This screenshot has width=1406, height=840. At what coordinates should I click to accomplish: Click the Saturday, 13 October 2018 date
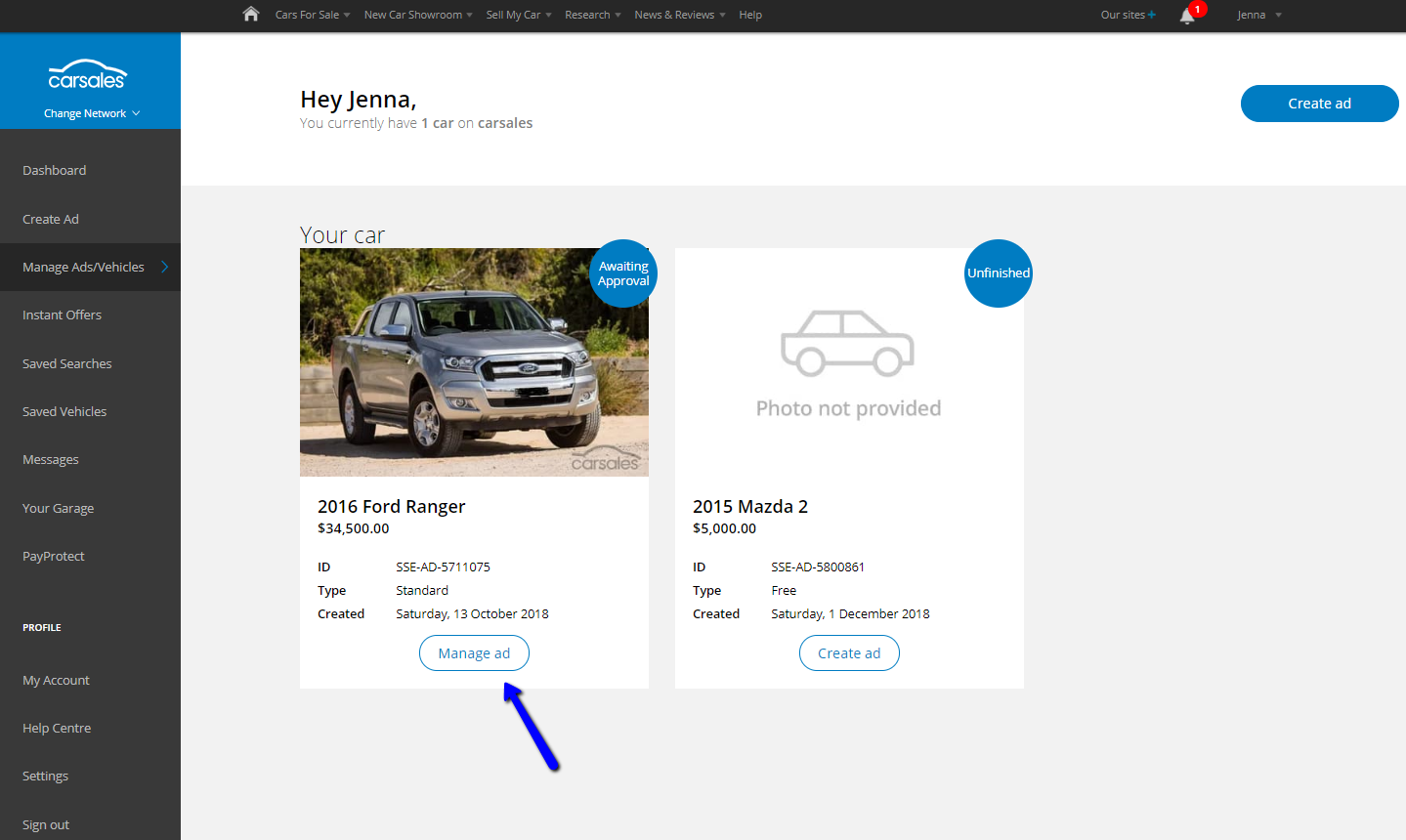(x=472, y=613)
